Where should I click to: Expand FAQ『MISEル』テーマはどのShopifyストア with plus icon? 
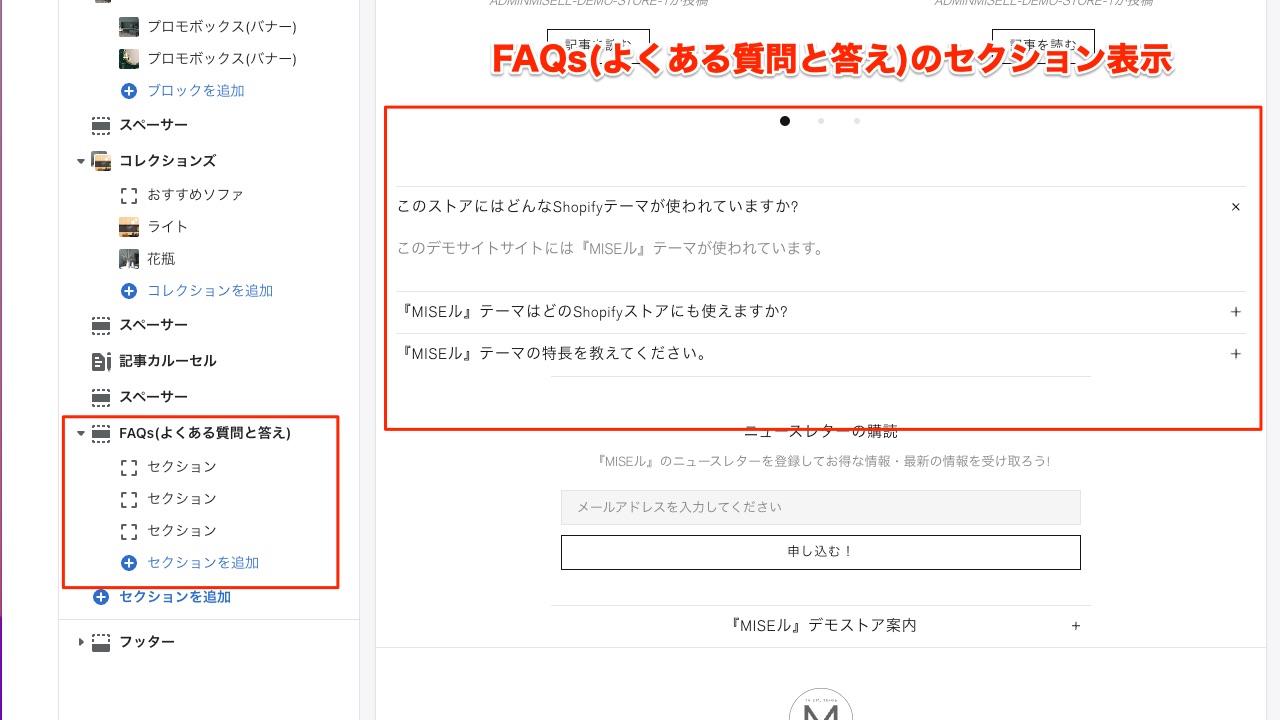(x=1236, y=312)
